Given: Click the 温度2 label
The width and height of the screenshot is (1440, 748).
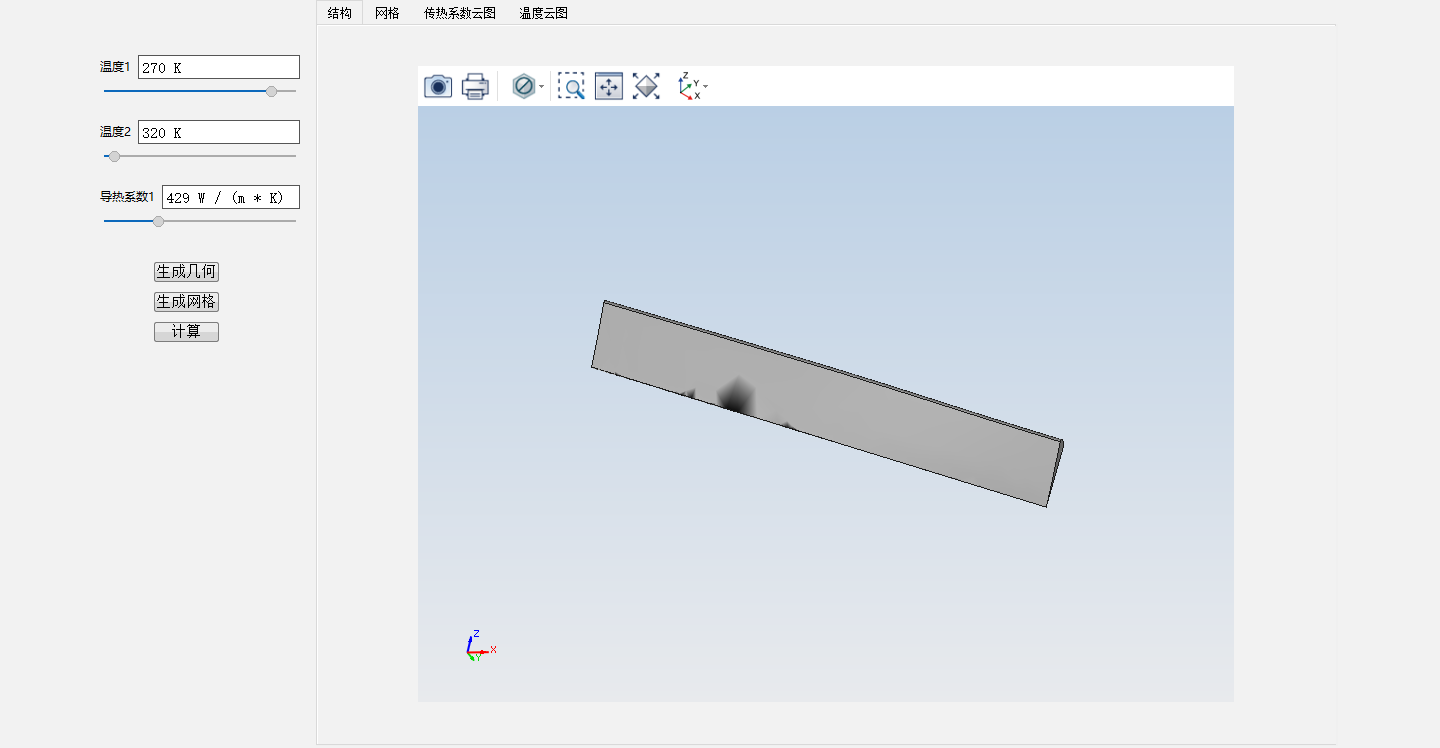Looking at the screenshot, I should [x=115, y=132].
